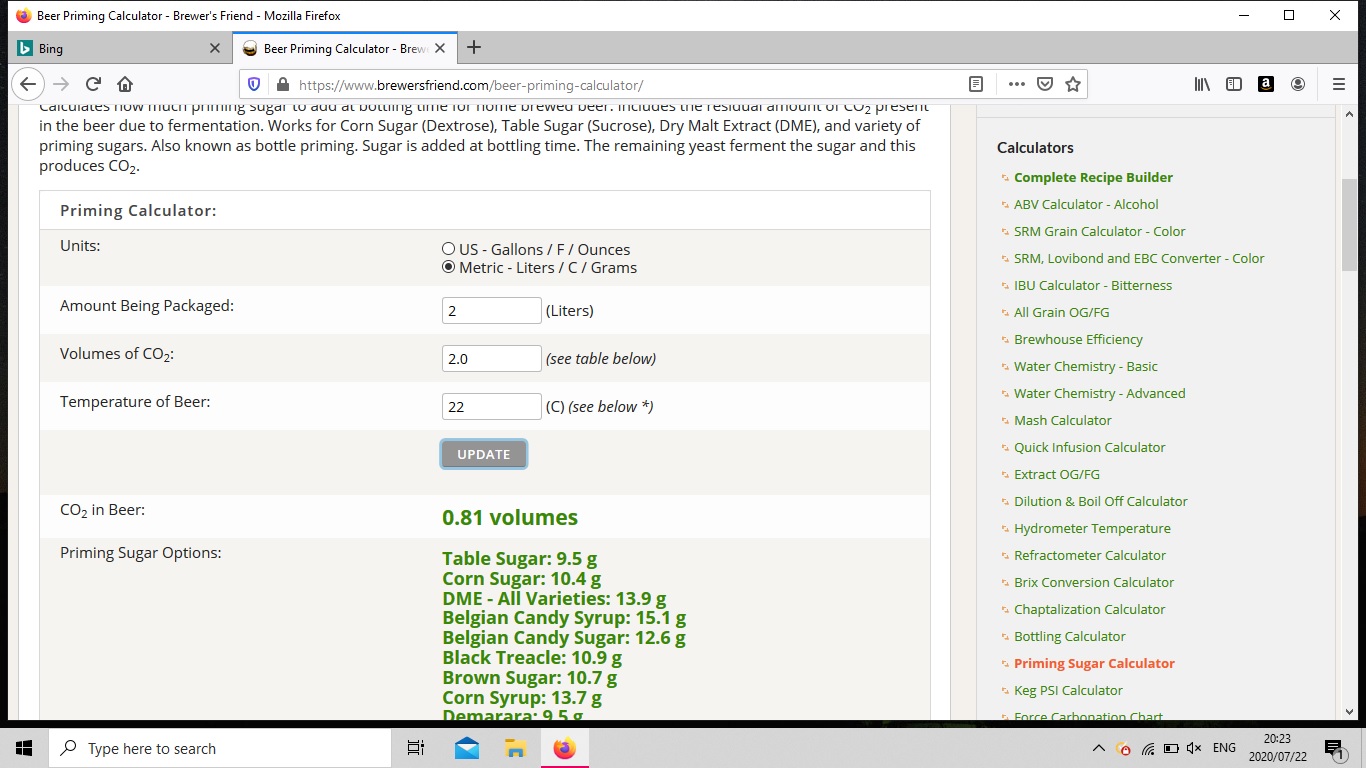Bookmark this page with the star
This screenshot has height=768, width=1366.
point(1073,85)
